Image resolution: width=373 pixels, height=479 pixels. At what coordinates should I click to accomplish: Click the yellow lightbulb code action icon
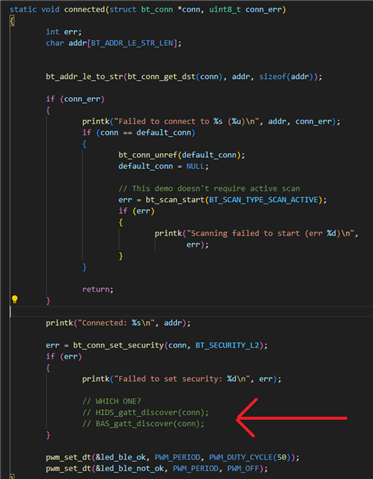14,299
